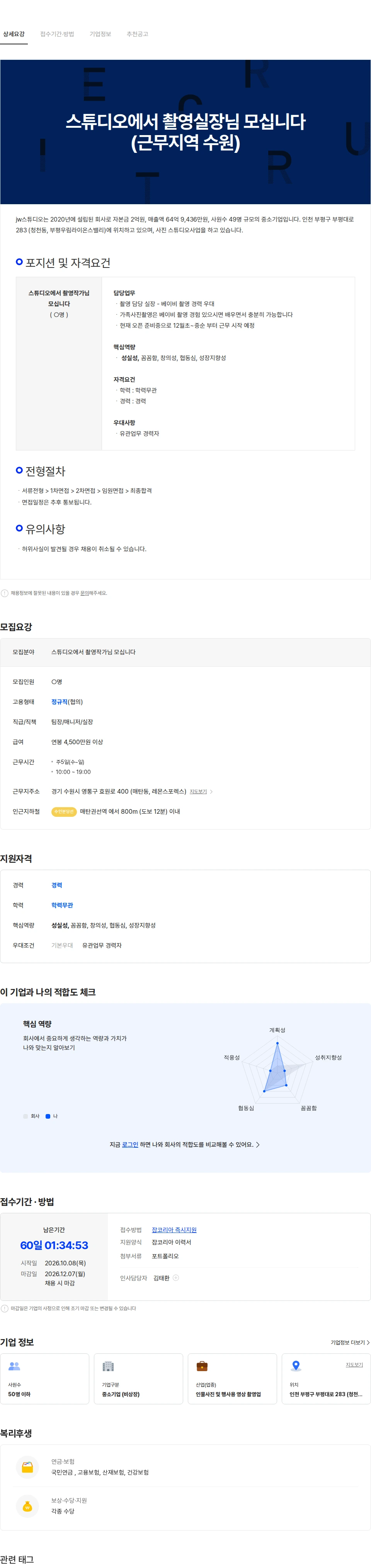Screen dimensions: 371x1568
Task: Click the info icon beside 마감일 notice
Action: pyautogui.click(x=4, y=1308)
